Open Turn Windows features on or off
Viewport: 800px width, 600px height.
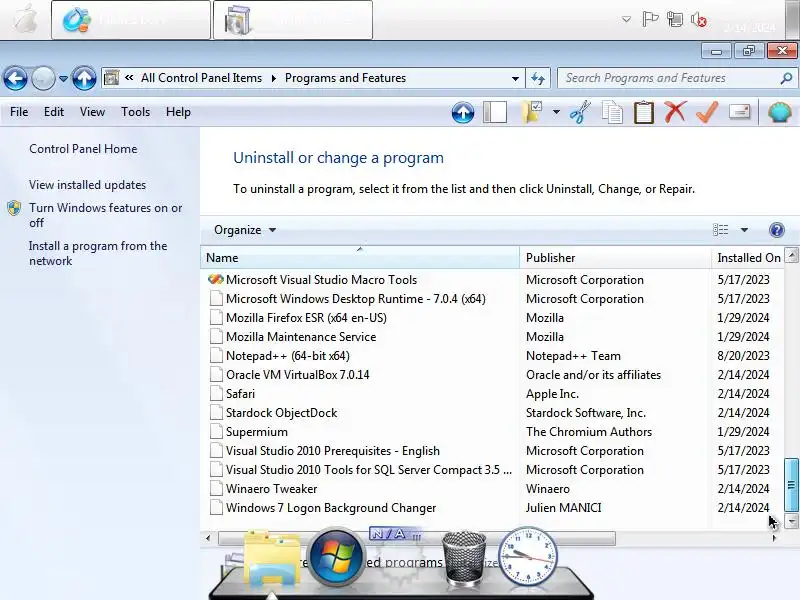click(x=105, y=215)
